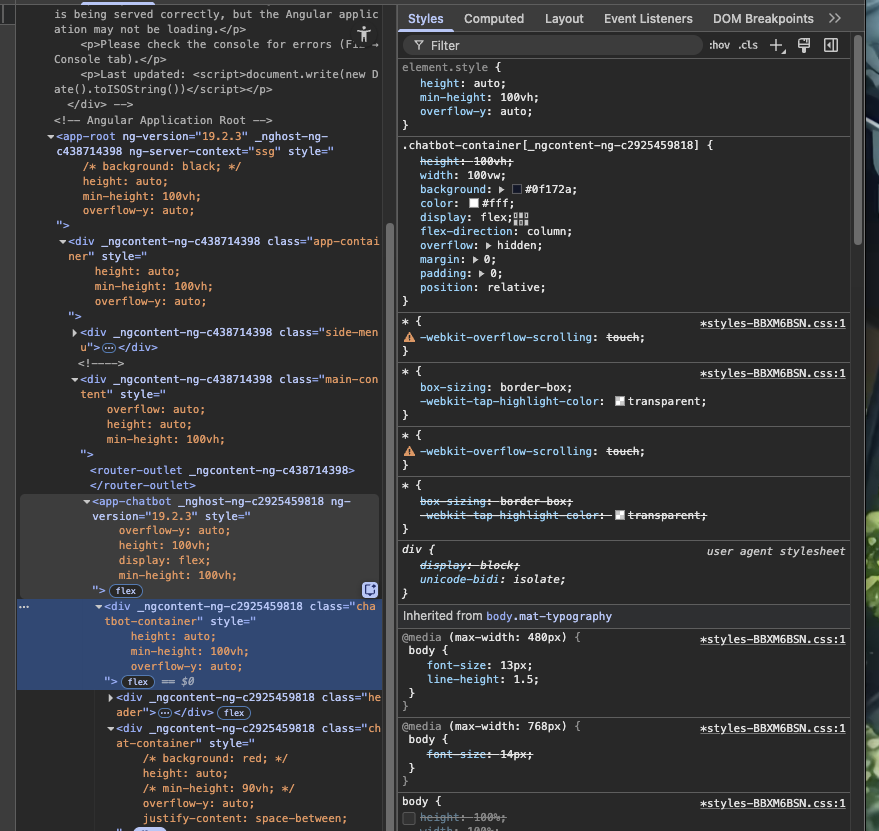Open the :hov element state panel
879x831 pixels.
pos(719,45)
